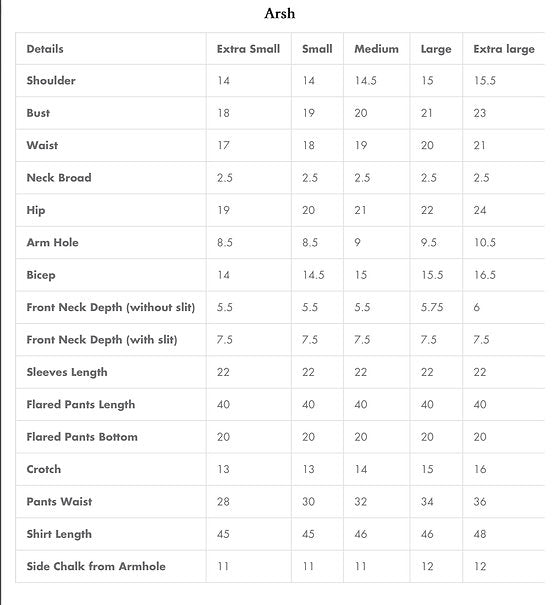Click the Neck Broad row label
Image resolution: width=558 pixels, height=605 pixels.
(59, 178)
